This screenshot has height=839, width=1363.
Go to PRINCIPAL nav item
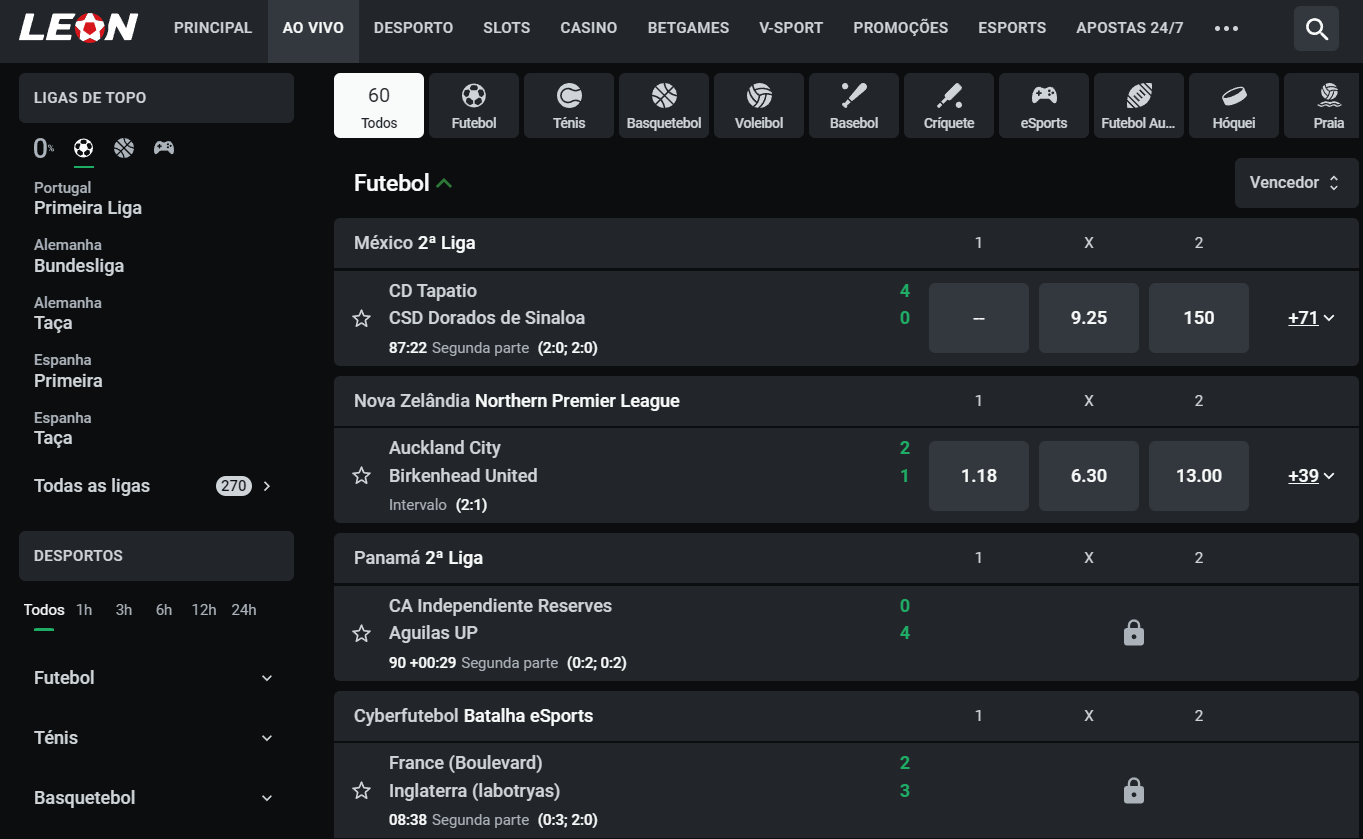pyautogui.click(x=213, y=28)
